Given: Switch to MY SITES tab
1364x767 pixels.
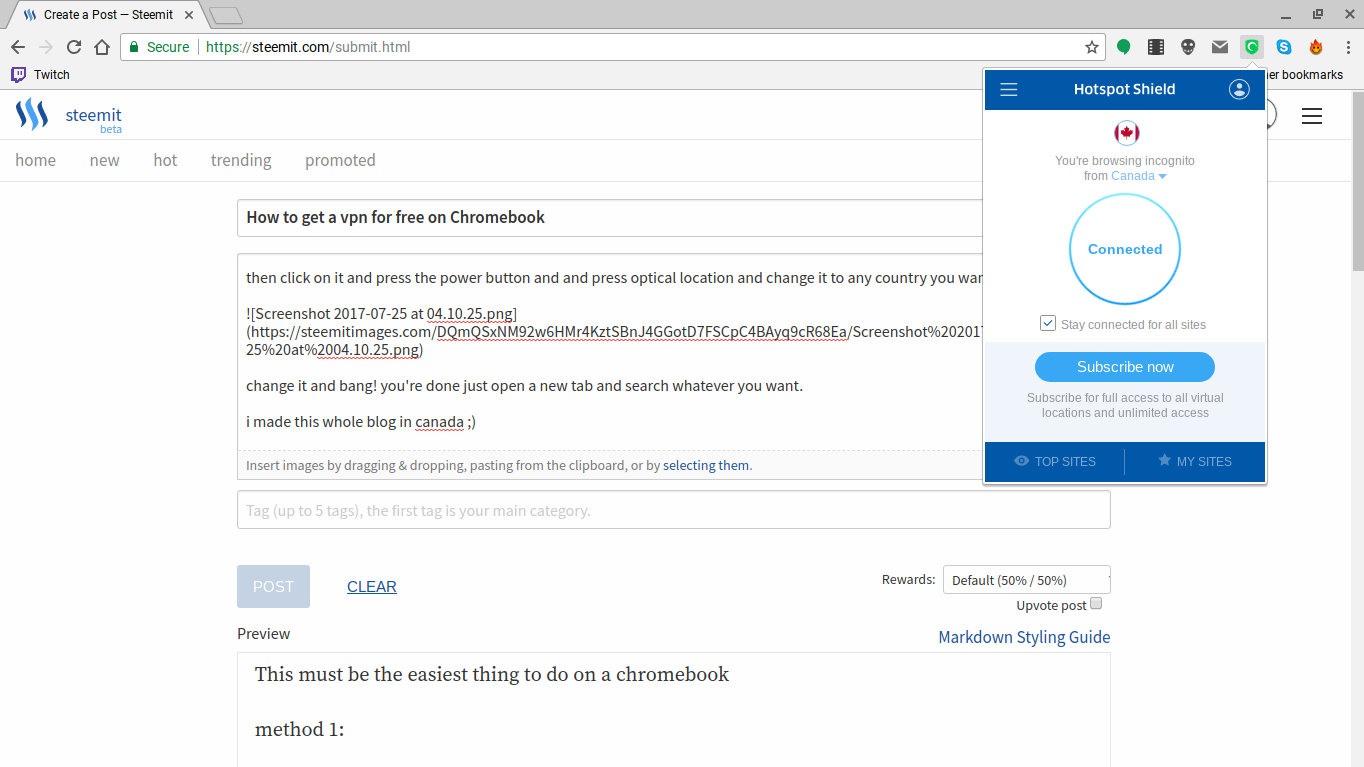Looking at the screenshot, I should click(1195, 462).
